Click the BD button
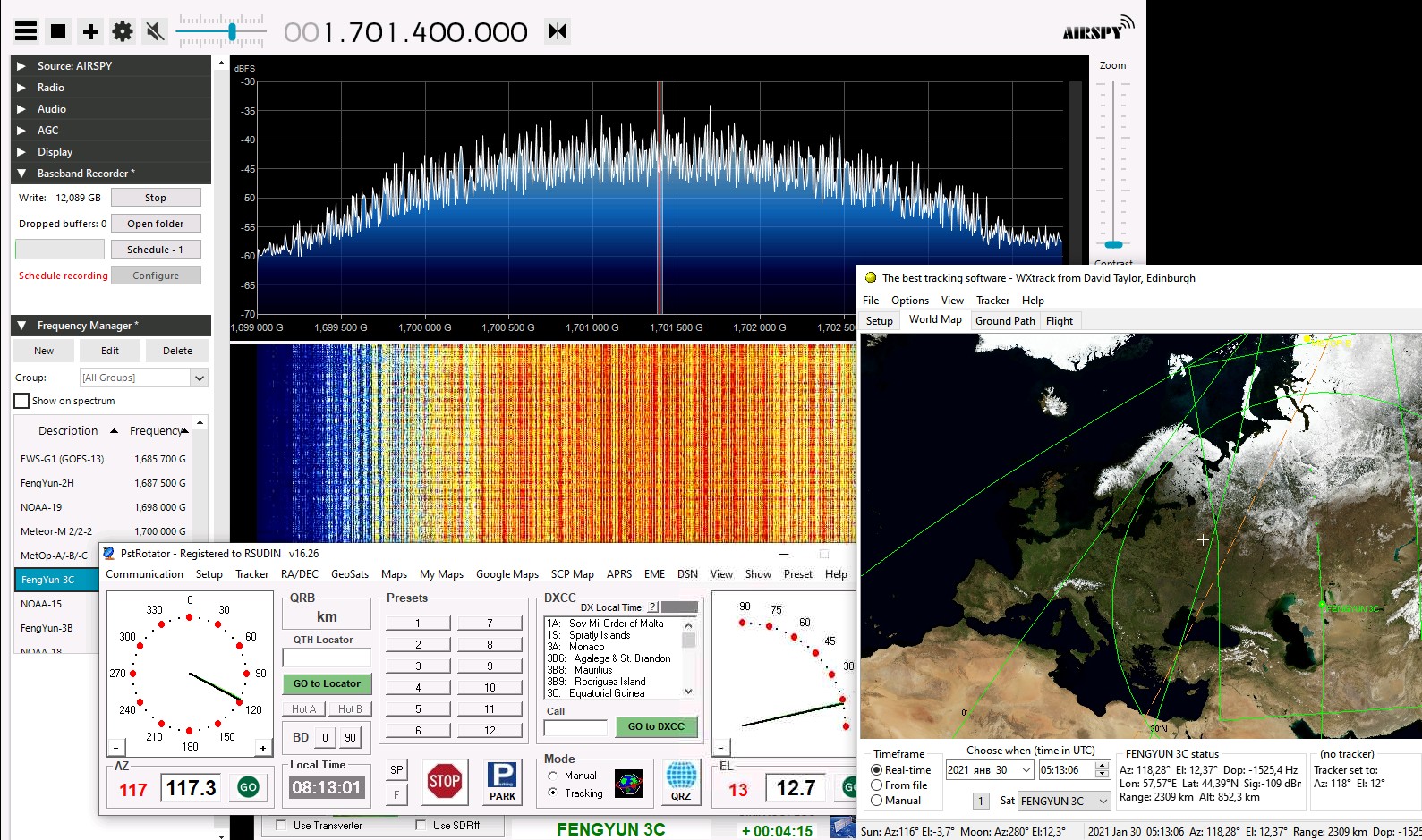This screenshot has height=840, width=1422. [301, 737]
